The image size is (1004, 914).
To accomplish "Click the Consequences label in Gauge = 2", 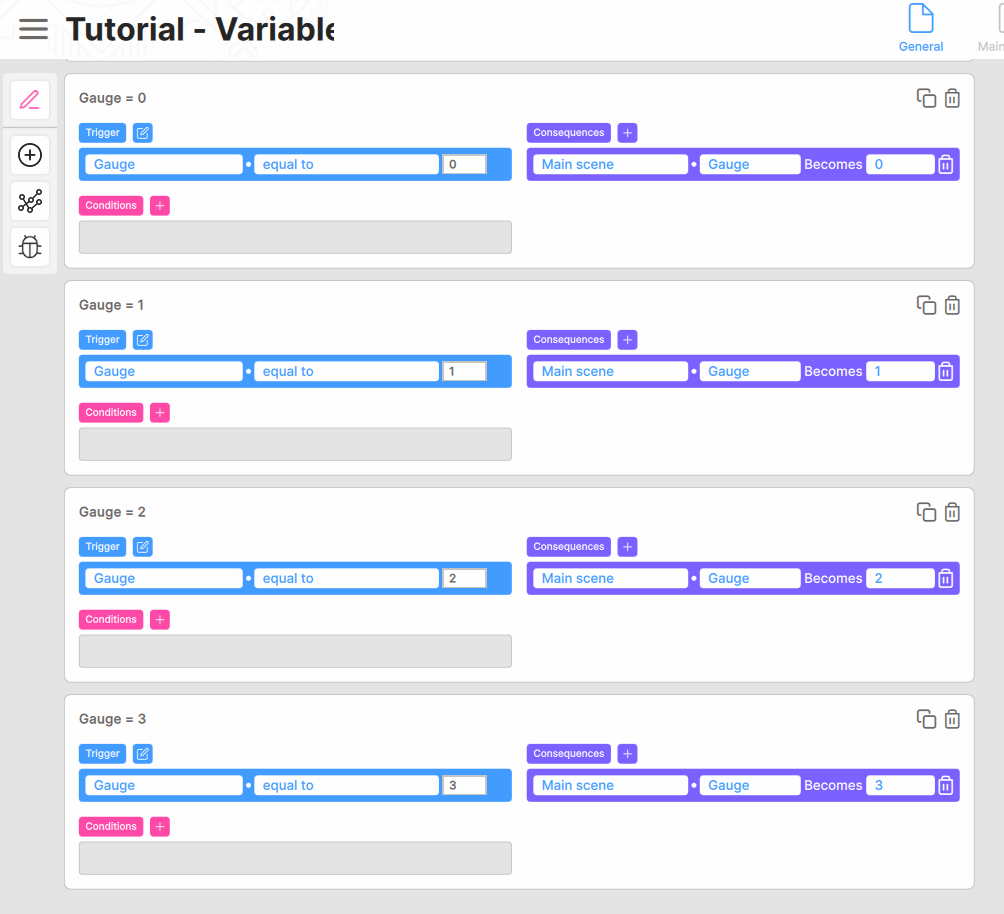I will [569, 546].
